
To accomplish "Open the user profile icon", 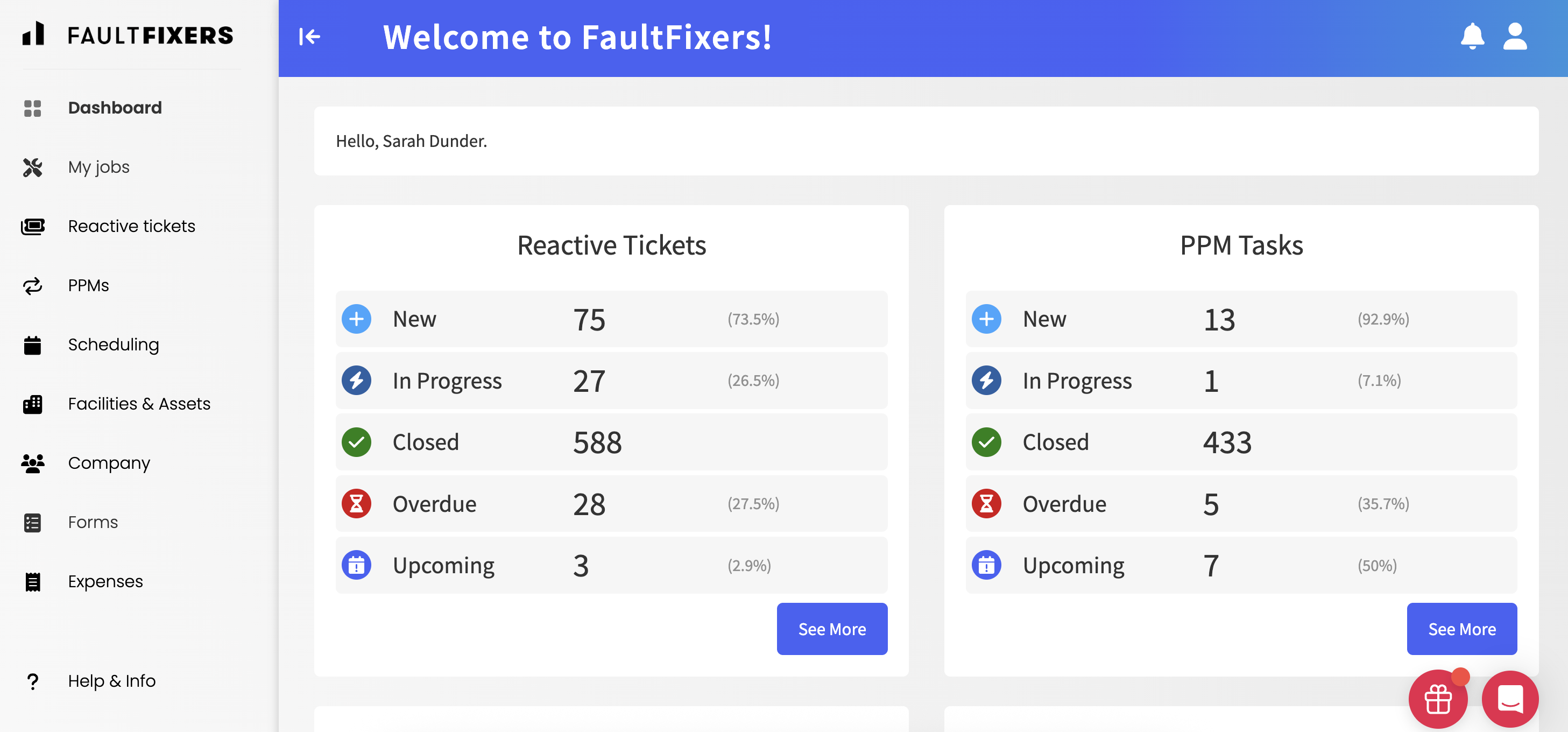I will [x=1516, y=37].
